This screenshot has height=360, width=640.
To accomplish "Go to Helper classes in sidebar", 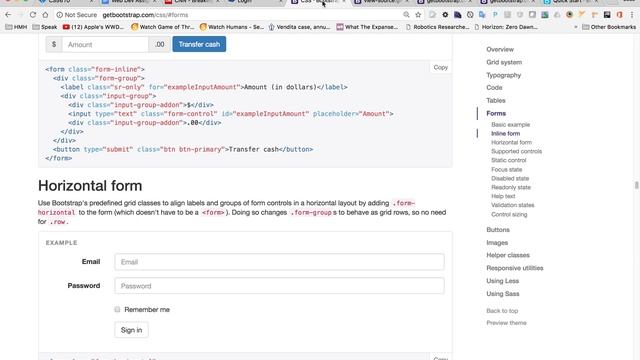I will click(x=508, y=255).
